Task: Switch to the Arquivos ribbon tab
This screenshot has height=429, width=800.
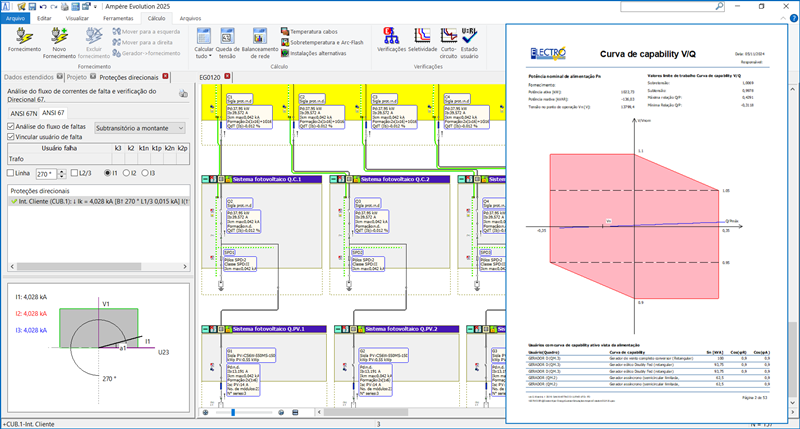Action: click(190, 18)
